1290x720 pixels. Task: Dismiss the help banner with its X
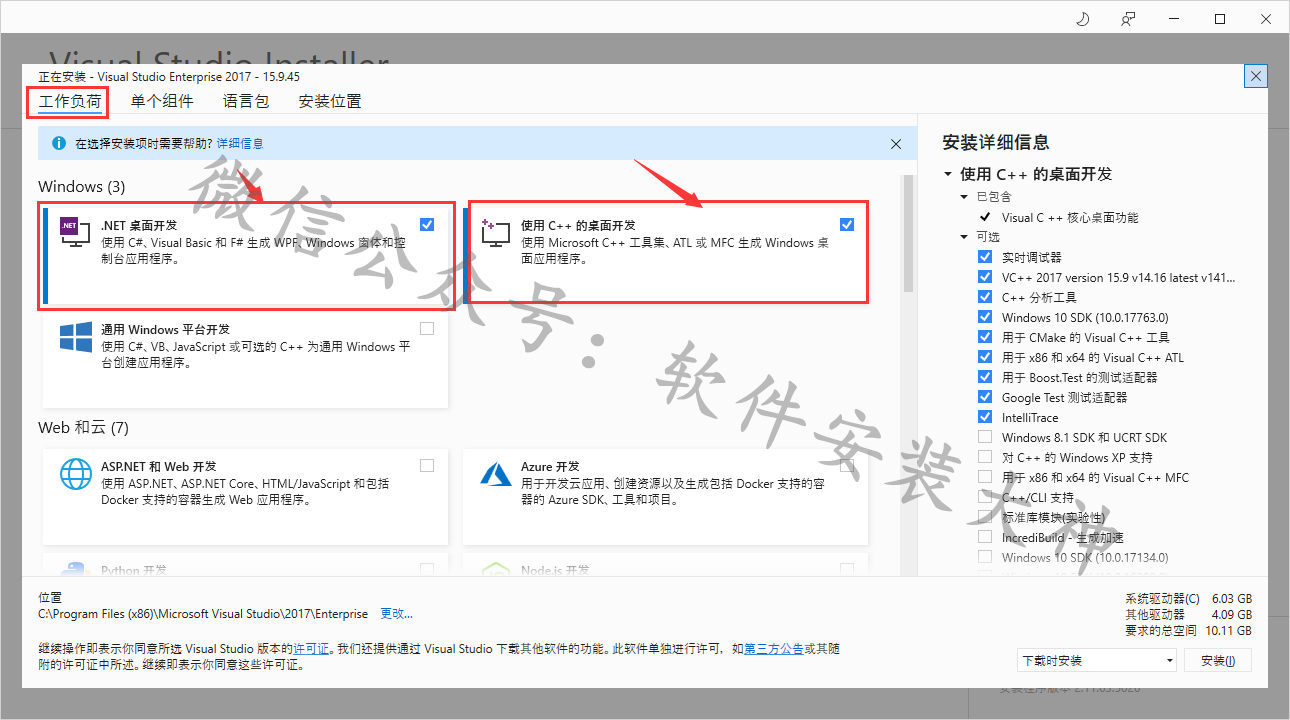pos(896,144)
